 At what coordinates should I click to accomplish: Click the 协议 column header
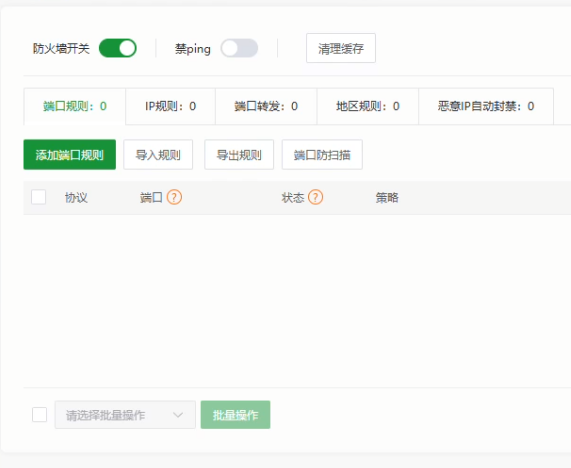click(x=76, y=198)
